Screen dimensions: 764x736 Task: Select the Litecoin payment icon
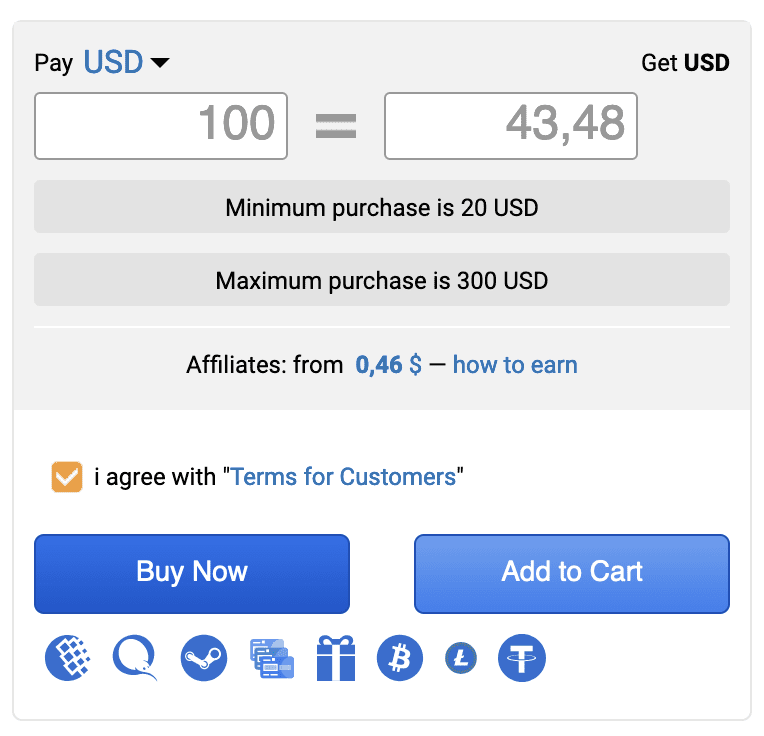click(461, 658)
